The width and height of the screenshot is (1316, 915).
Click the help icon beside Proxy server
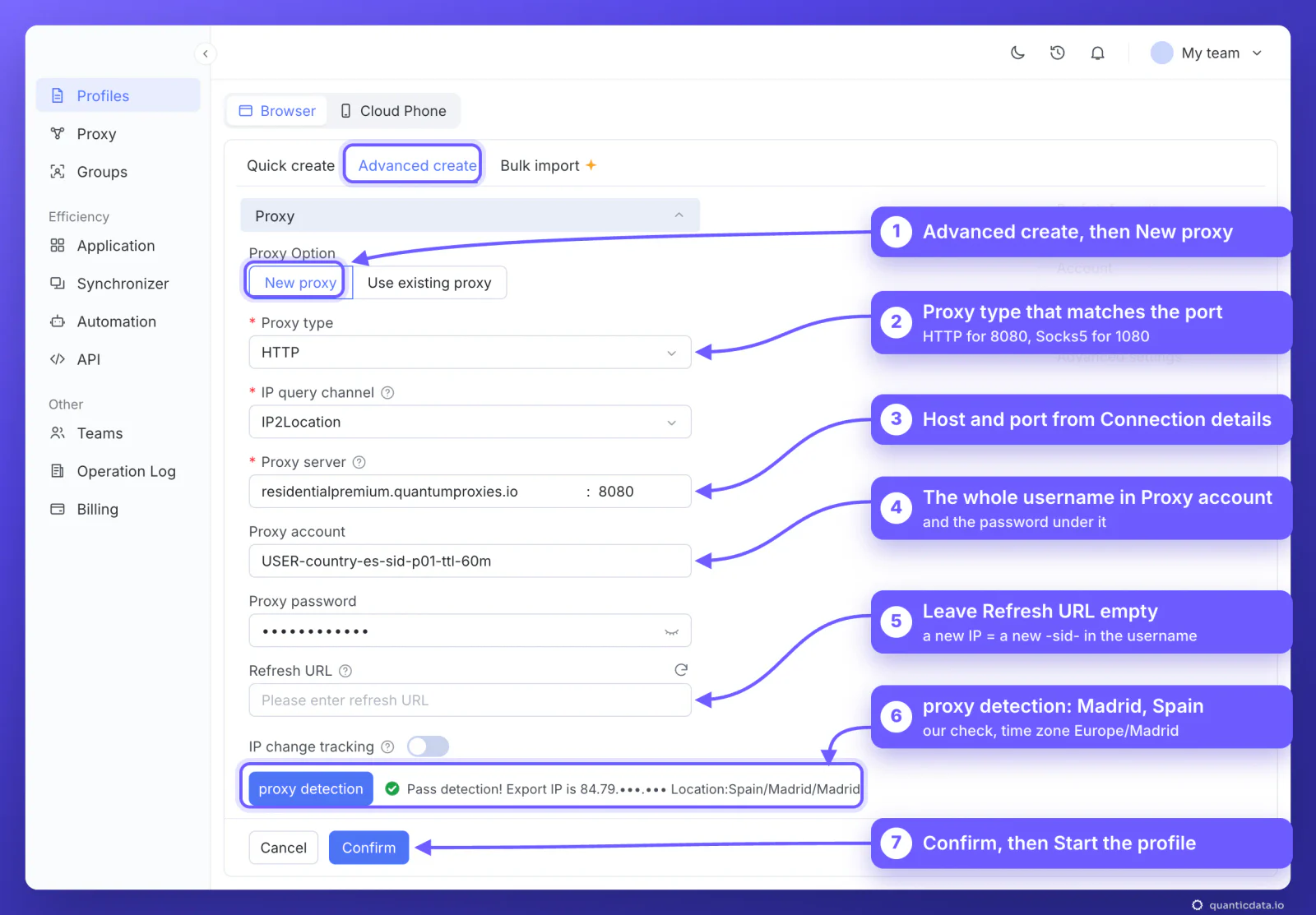pos(359,462)
